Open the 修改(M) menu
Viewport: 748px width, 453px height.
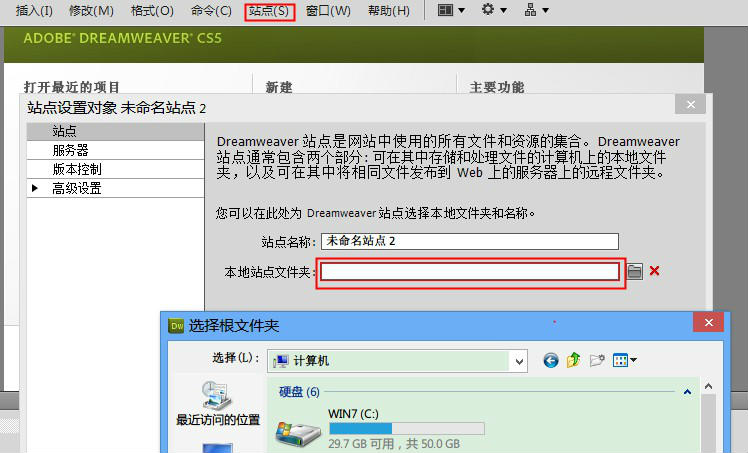[x=92, y=10]
